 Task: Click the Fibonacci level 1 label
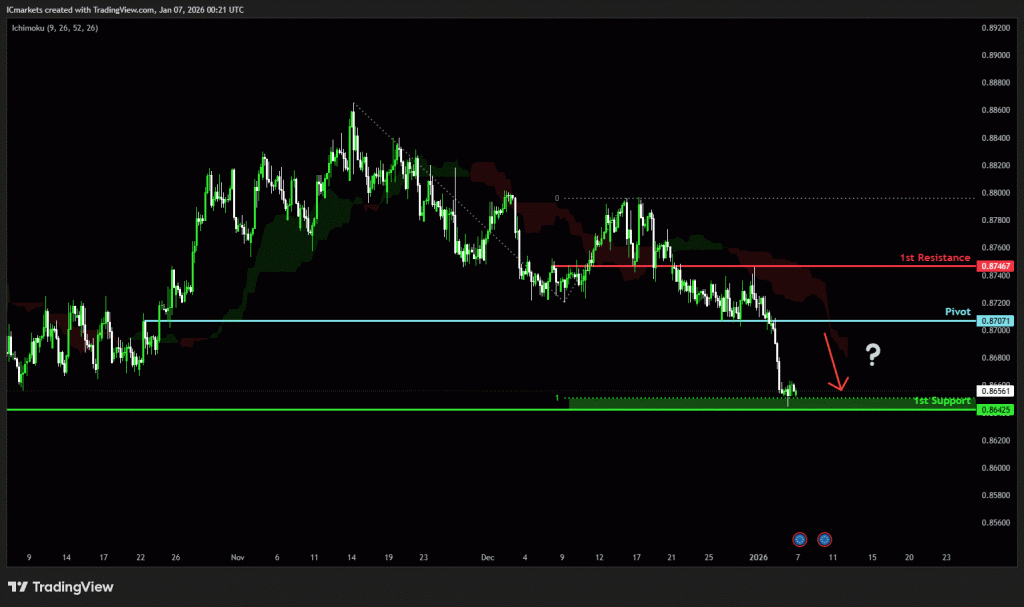click(x=557, y=398)
